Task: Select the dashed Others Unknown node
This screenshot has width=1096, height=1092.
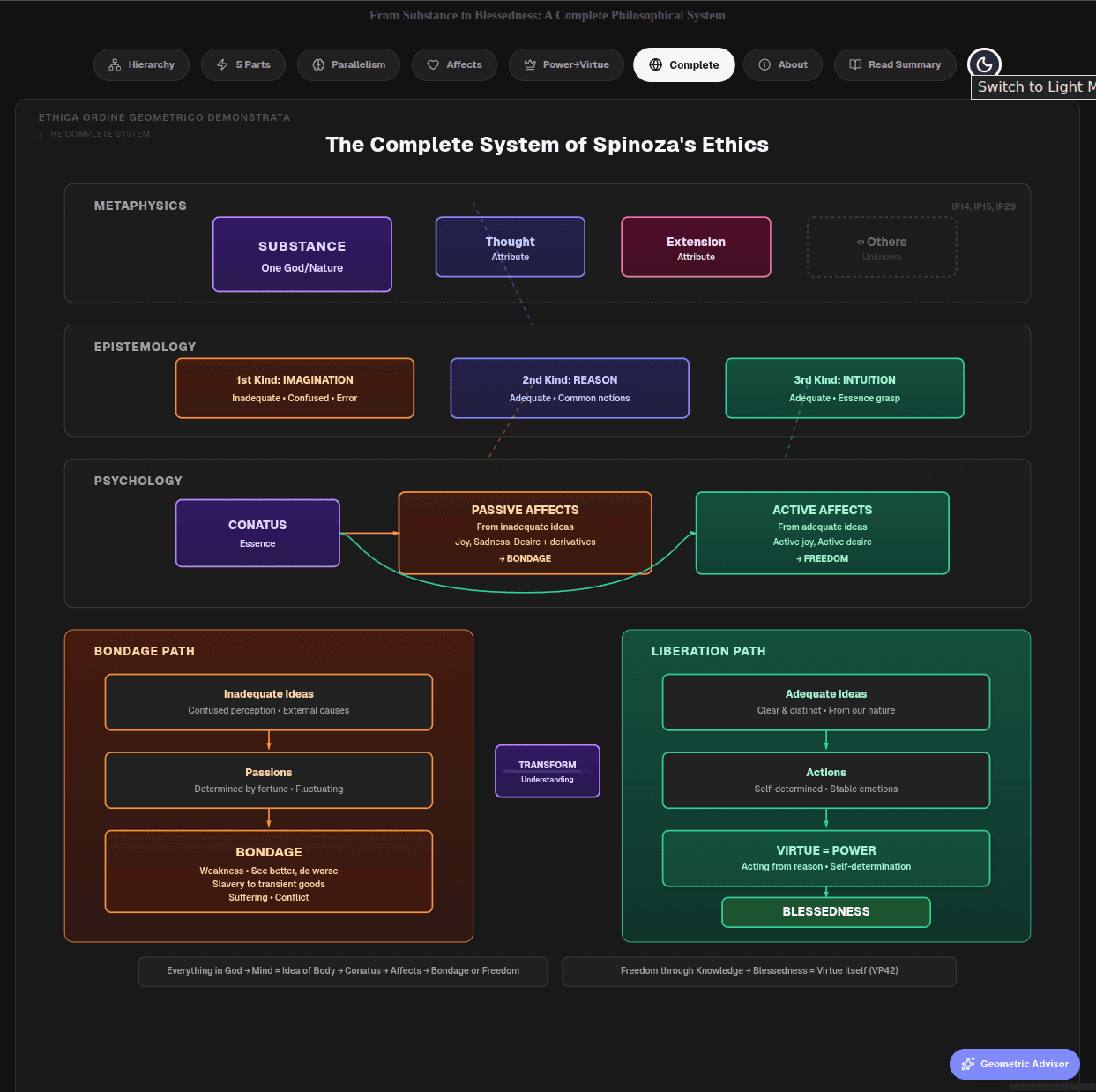Action: coord(882,247)
